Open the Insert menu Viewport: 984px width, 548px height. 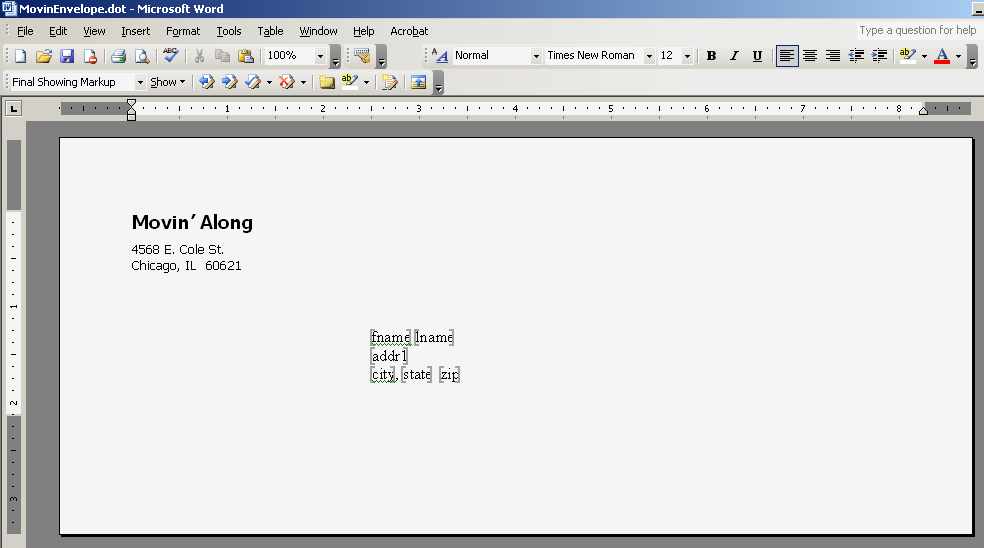coord(136,31)
